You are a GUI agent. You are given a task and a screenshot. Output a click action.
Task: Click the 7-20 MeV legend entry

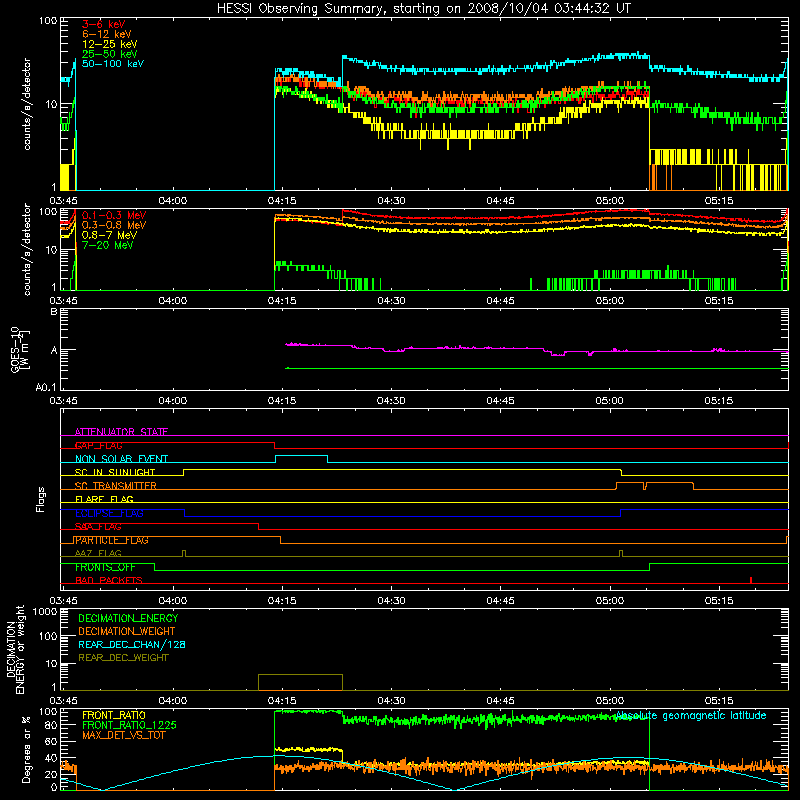108,245
